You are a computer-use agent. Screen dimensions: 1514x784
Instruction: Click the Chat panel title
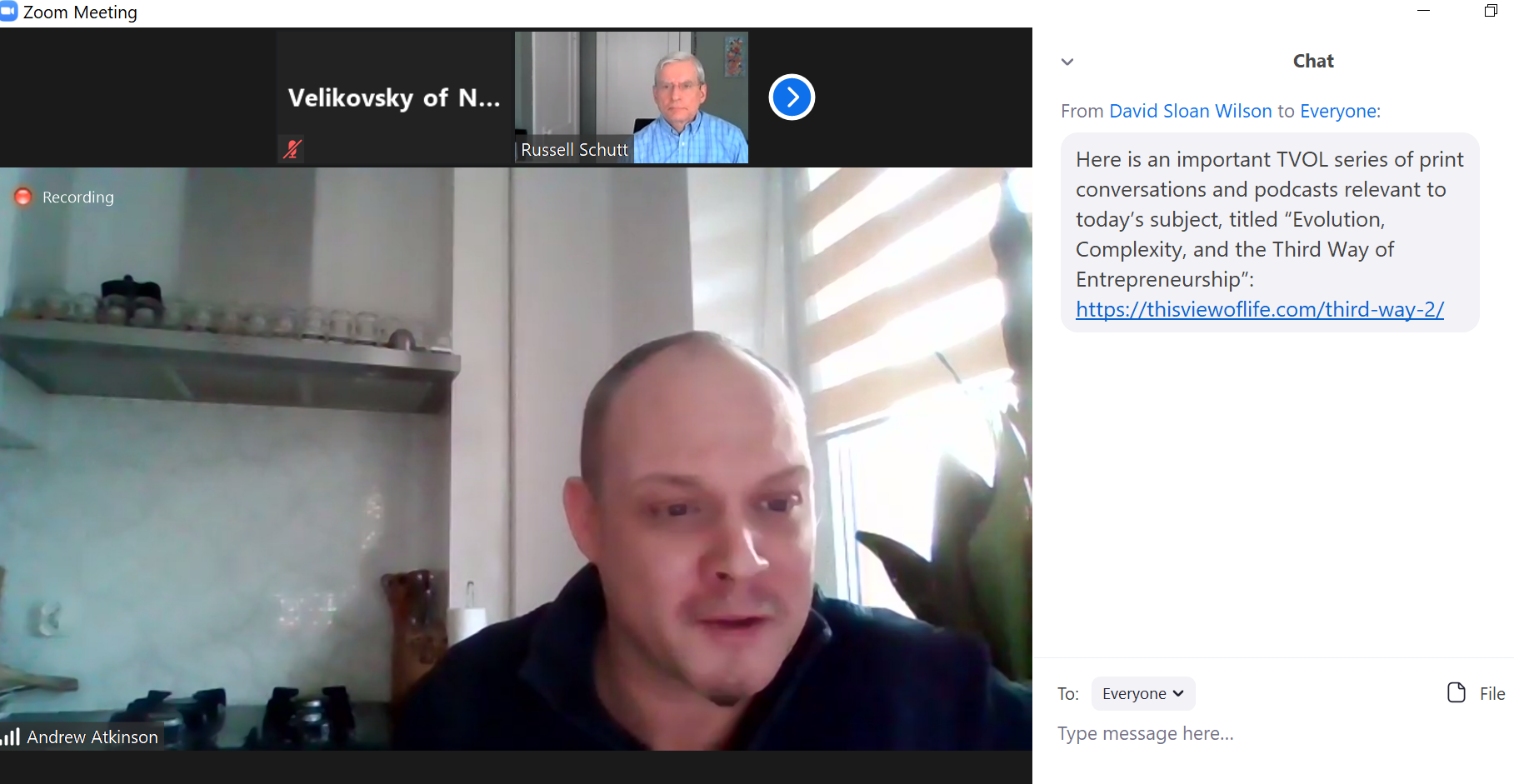pyautogui.click(x=1313, y=61)
